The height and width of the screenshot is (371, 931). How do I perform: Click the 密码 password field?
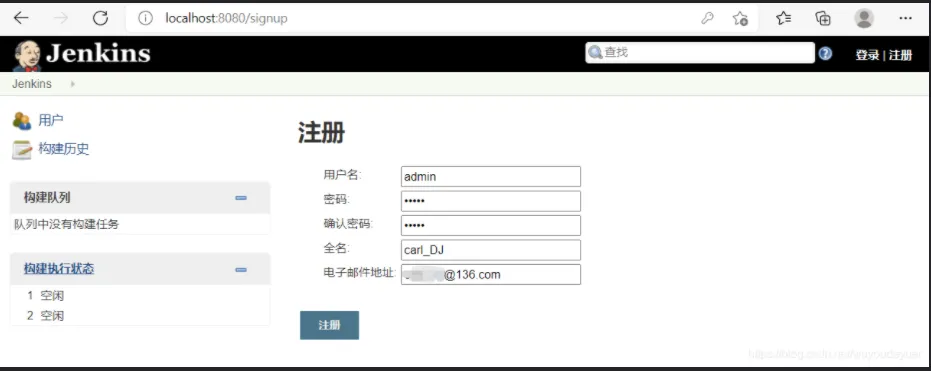490,201
